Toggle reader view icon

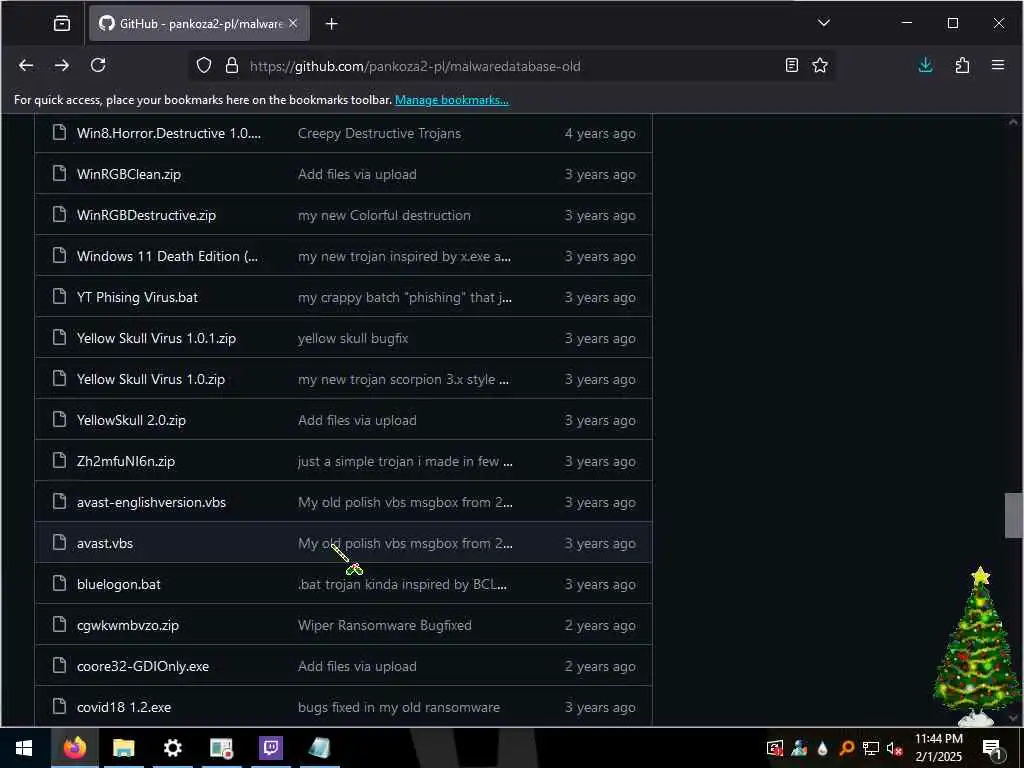point(792,65)
